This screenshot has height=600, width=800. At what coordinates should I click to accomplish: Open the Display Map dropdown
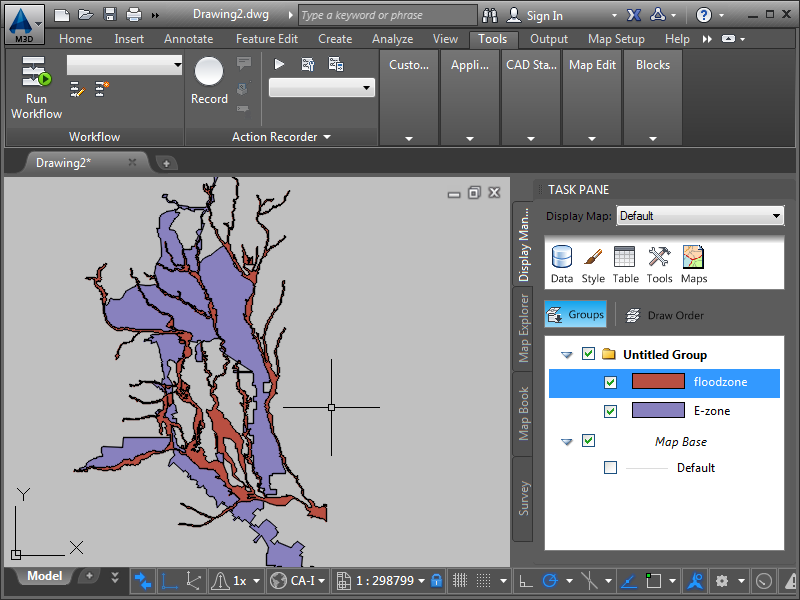point(700,216)
